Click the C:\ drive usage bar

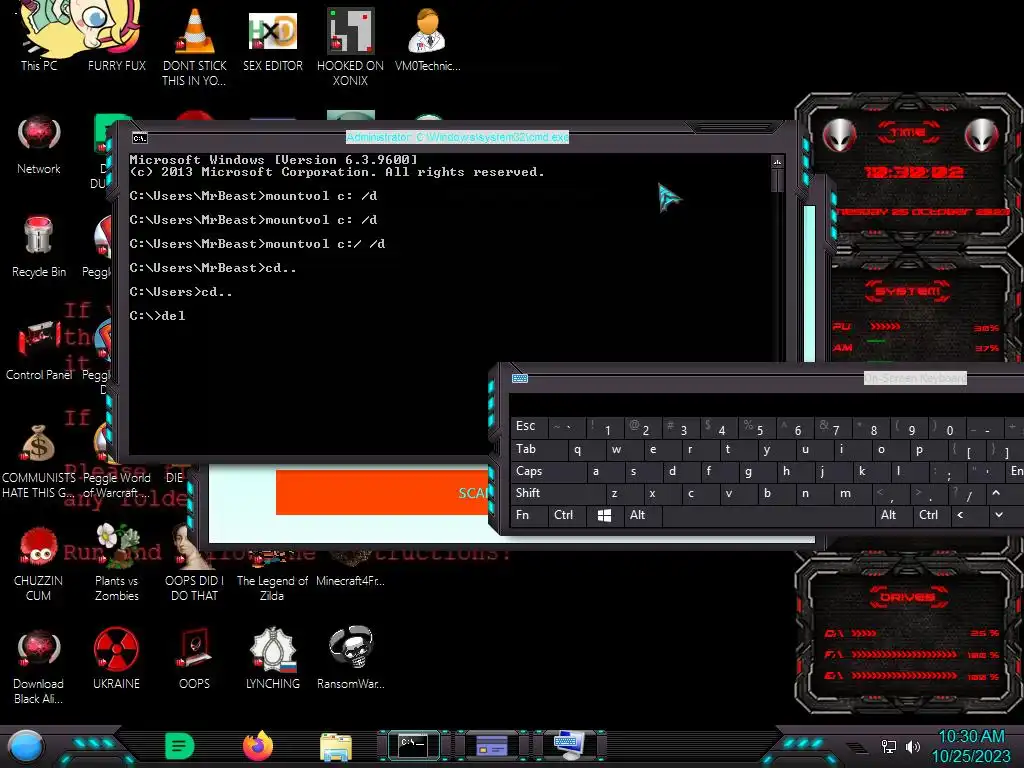coord(863,633)
